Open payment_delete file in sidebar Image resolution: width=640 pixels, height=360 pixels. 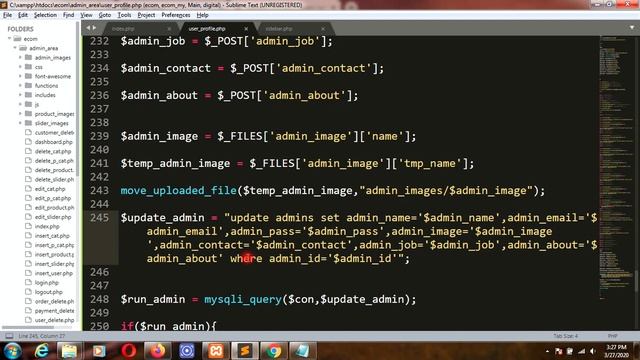54,311
